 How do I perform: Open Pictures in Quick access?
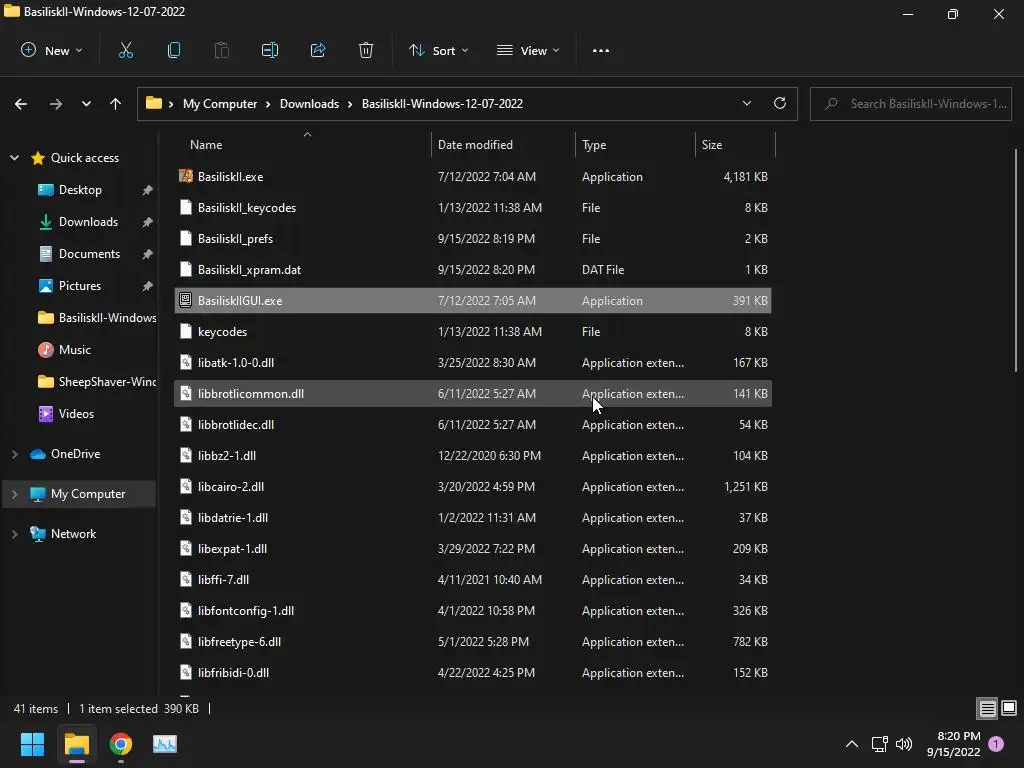coord(80,285)
